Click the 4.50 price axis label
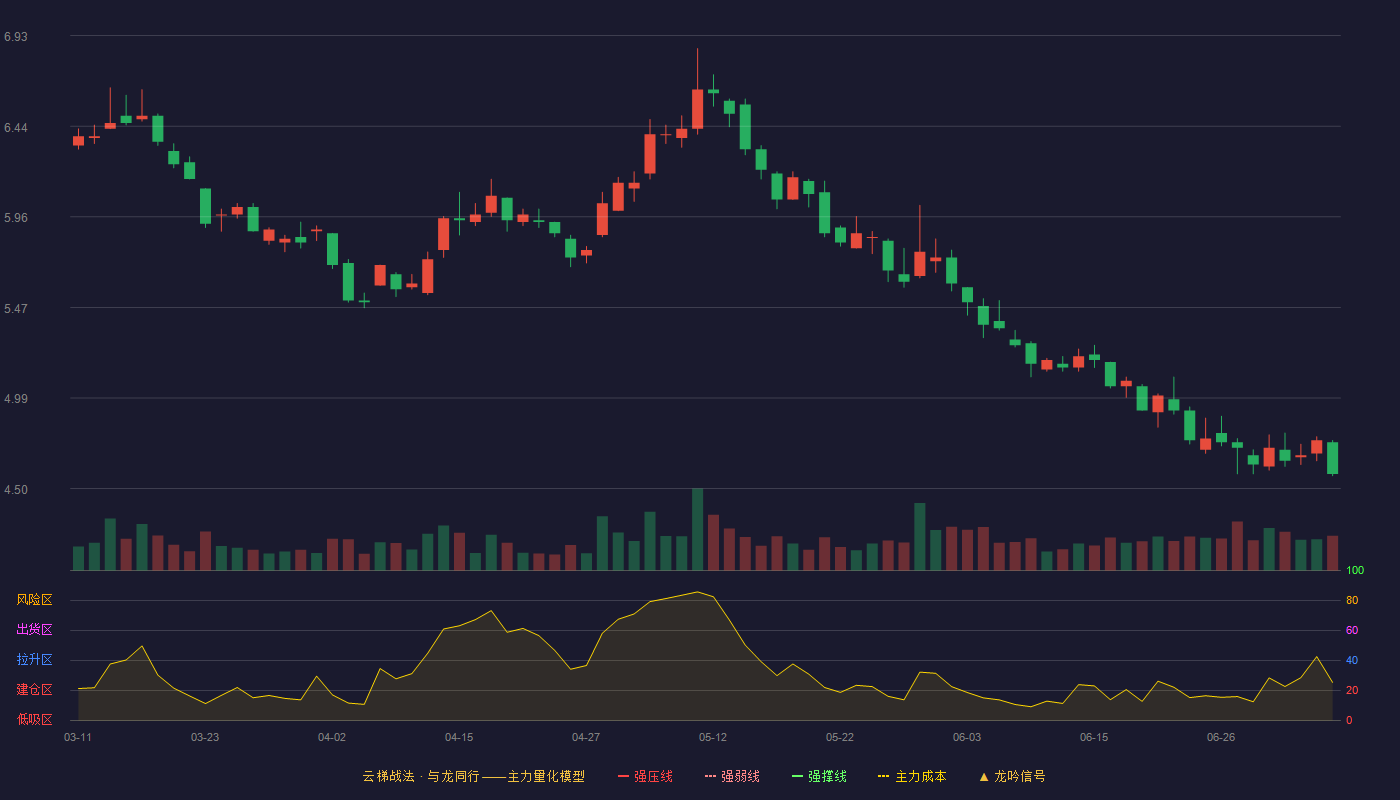This screenshot has height=800, width=1400. coord(16,490)
